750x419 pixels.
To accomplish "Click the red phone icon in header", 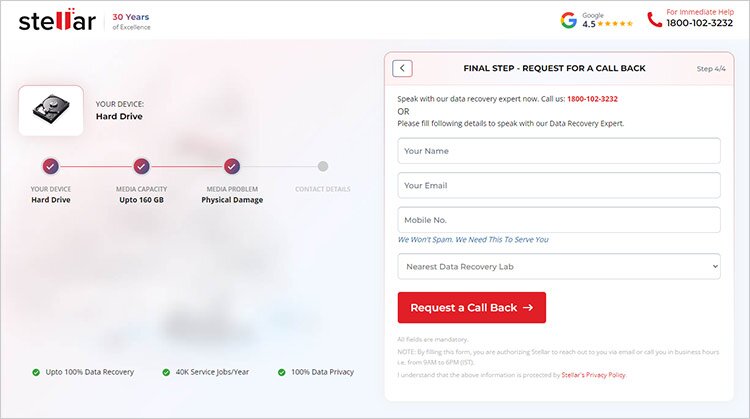I will coord(654,19).
